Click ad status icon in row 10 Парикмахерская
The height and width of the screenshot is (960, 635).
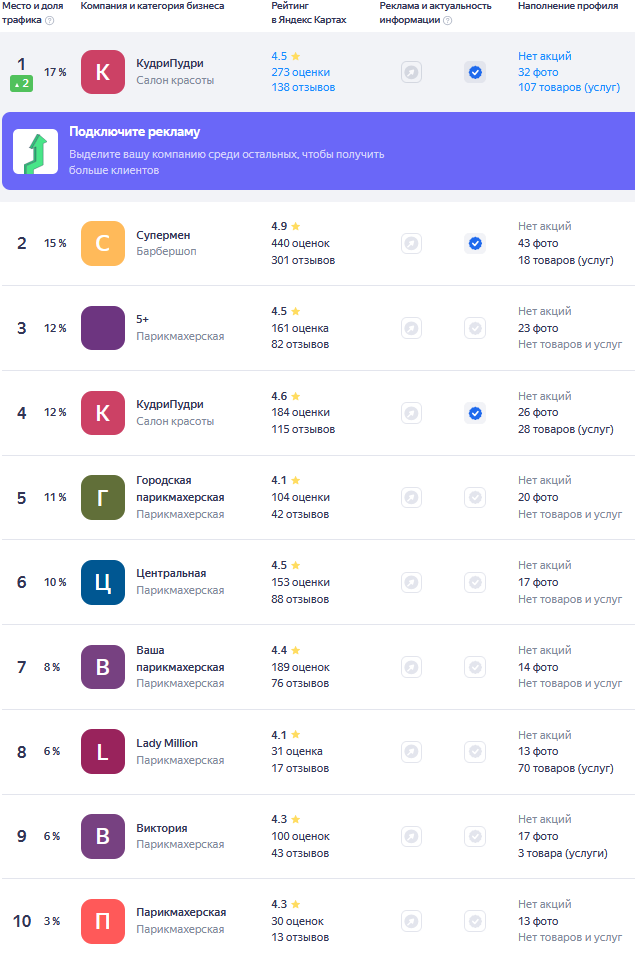[x=411, y=921]
